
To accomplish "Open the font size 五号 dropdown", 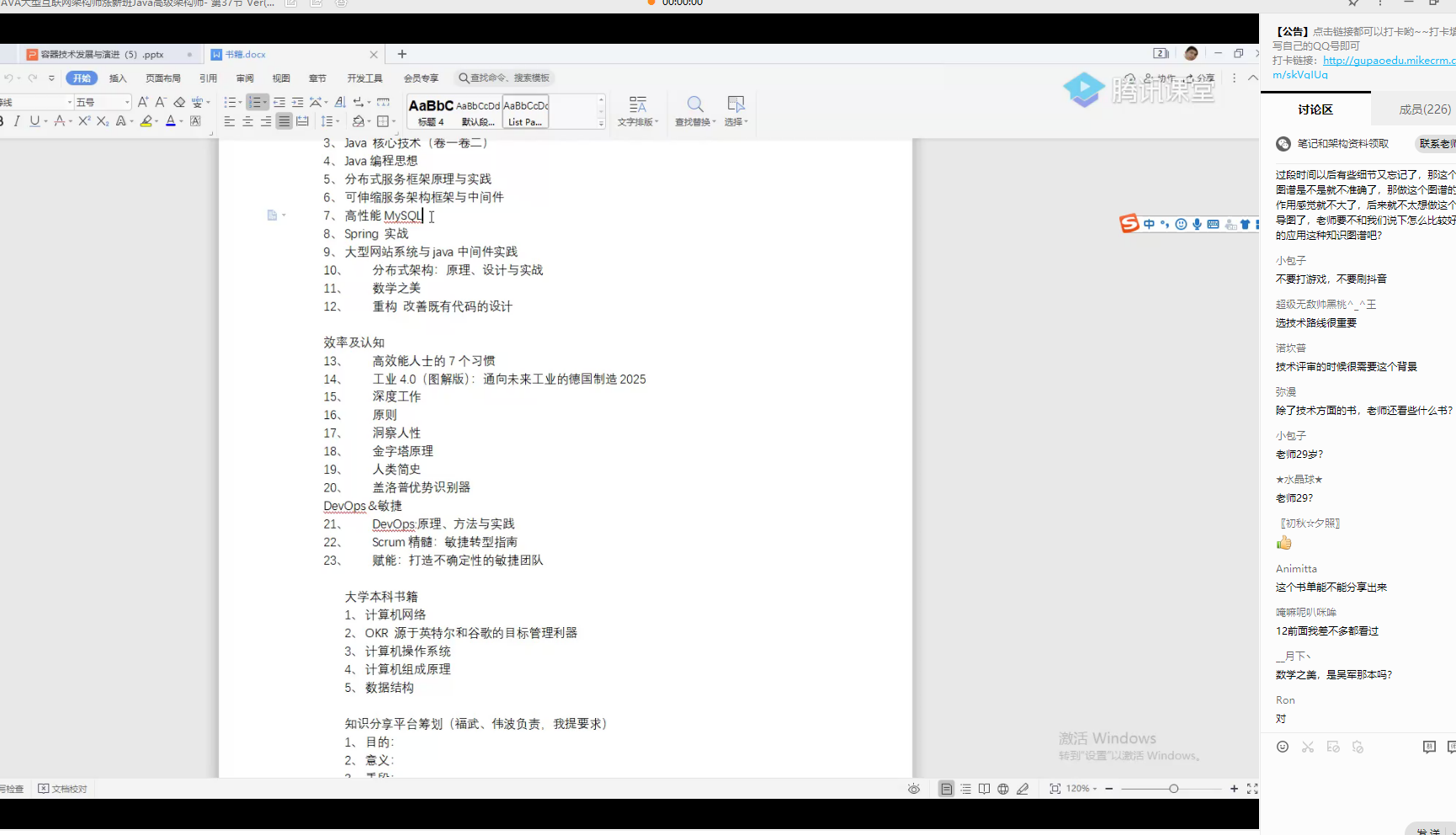I will [x=127, y=102].
